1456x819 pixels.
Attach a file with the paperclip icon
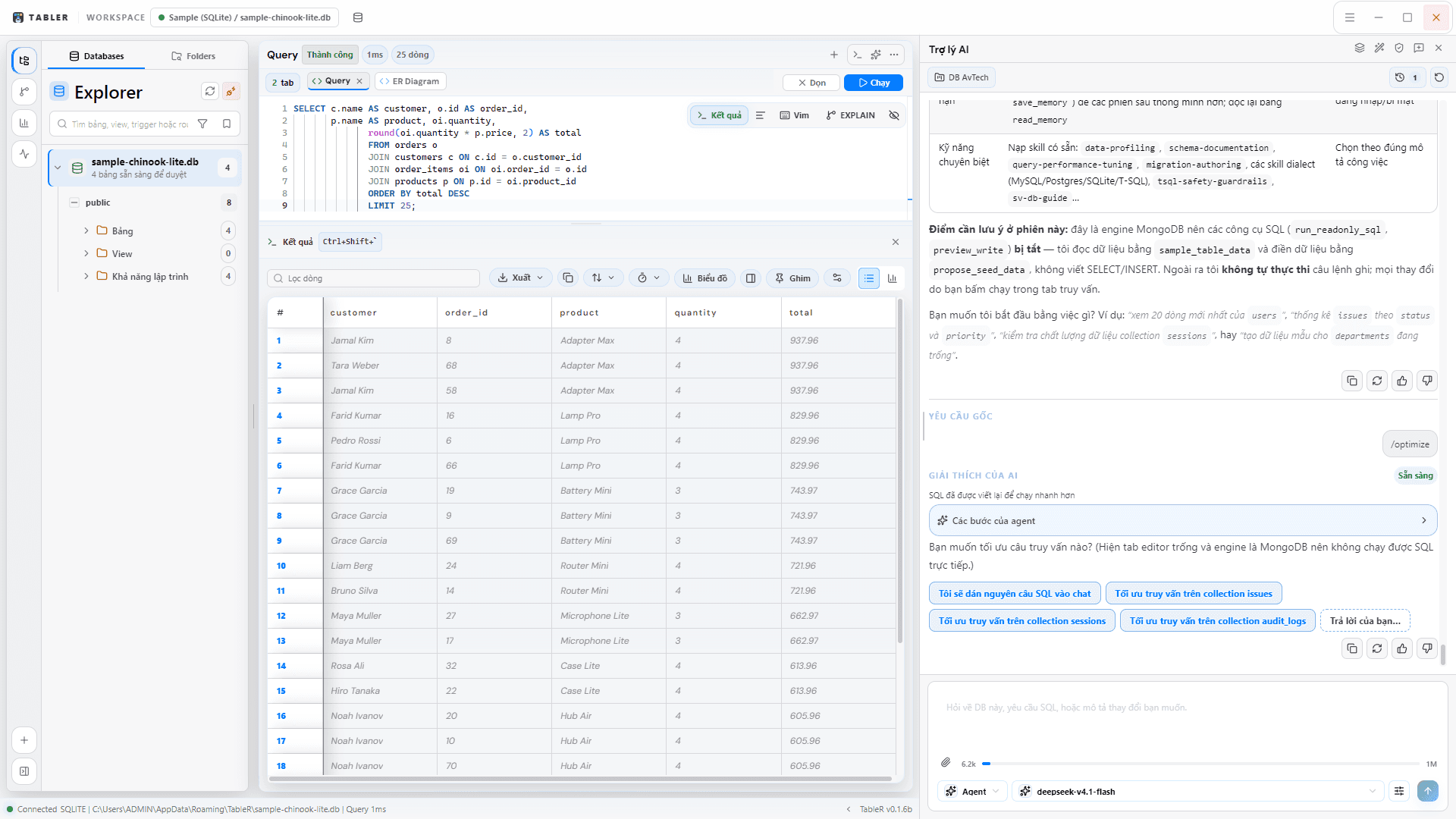pos(946,763)
